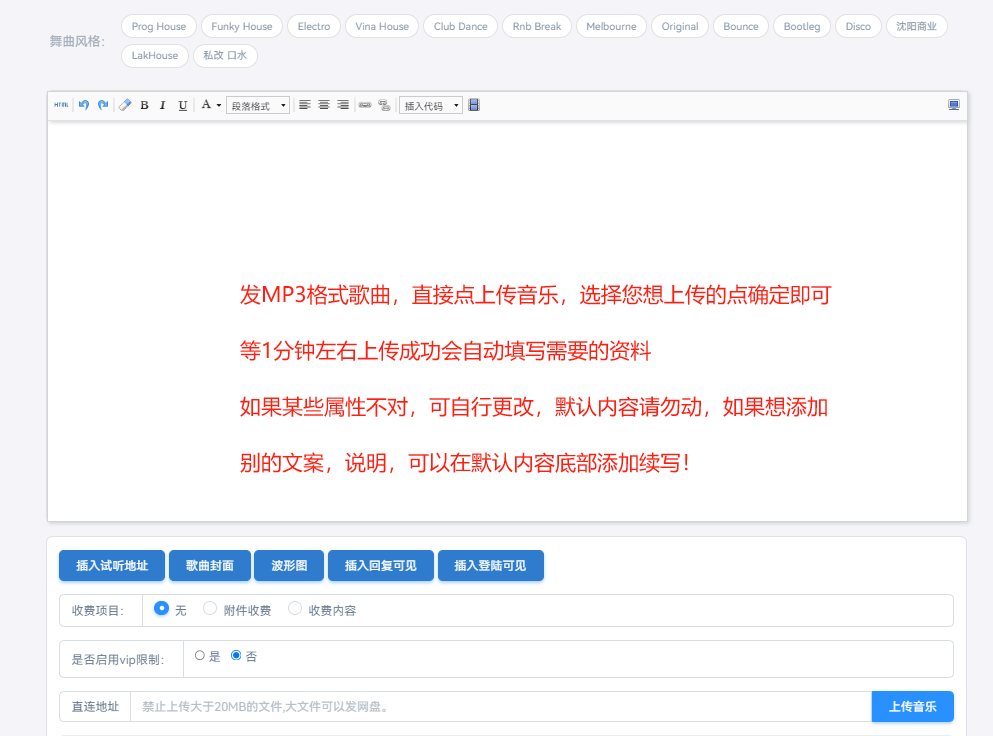The image size is (993, 736).
Task: Switch editor to HTML source mode
Action: click(x=61, y=105)
